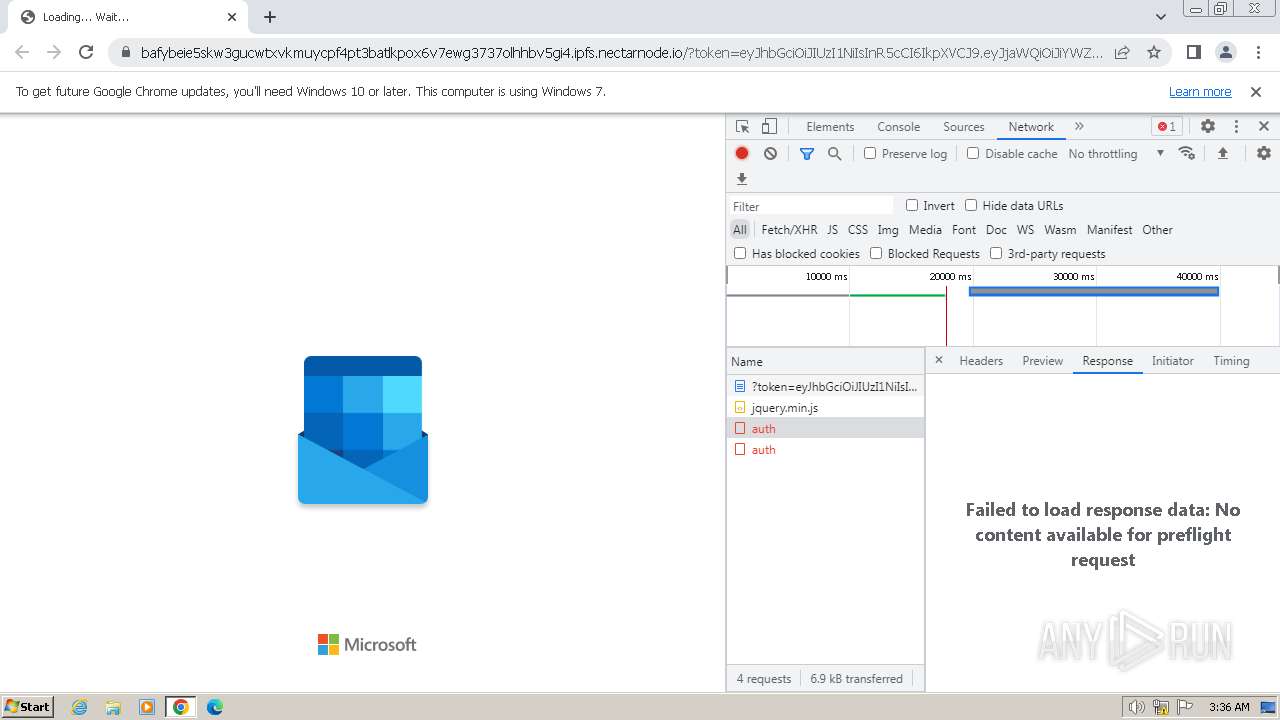
Task: Open Internet Explorer from taskbar
Action: click(79, 707)
